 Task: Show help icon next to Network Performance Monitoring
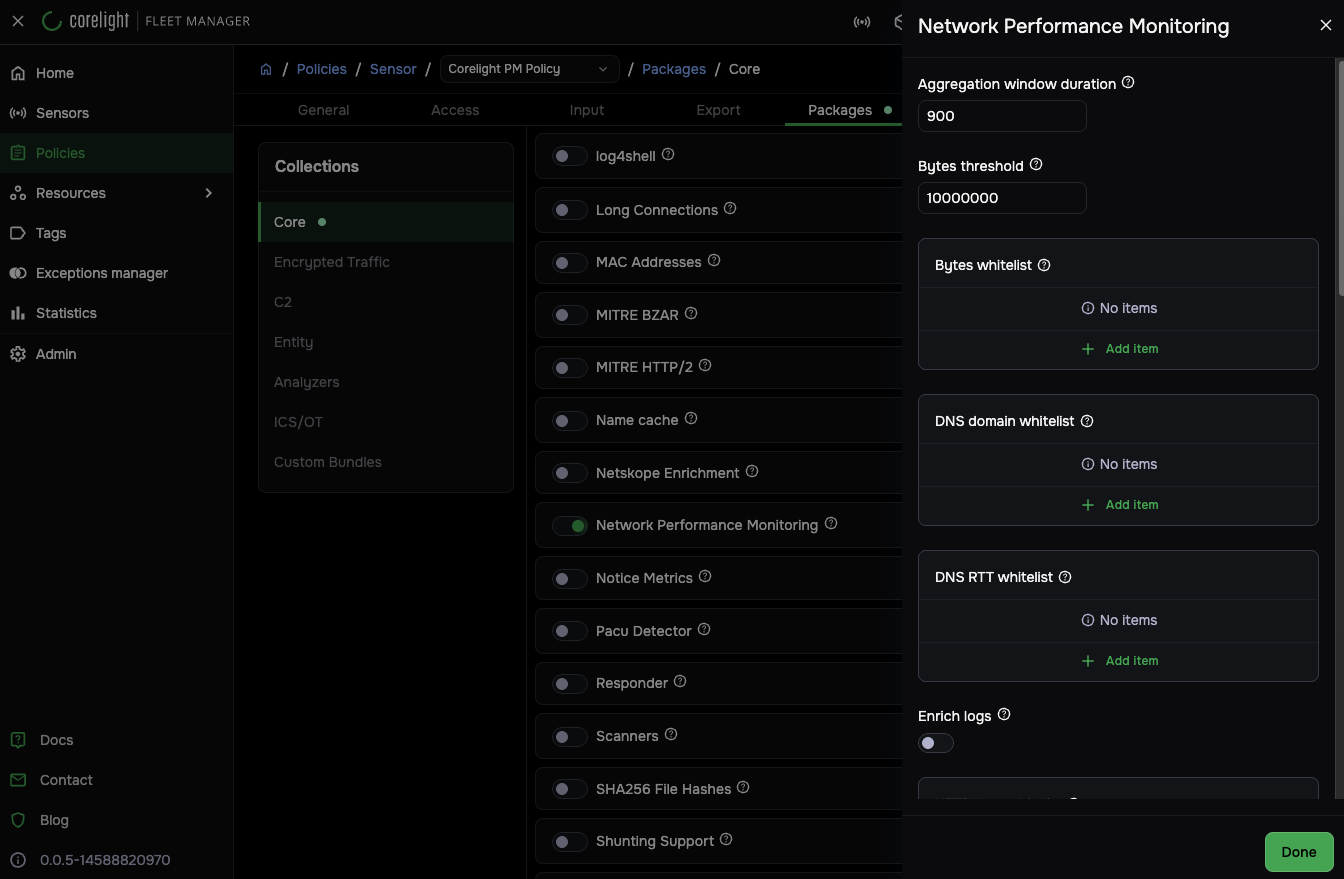point(831,524)
